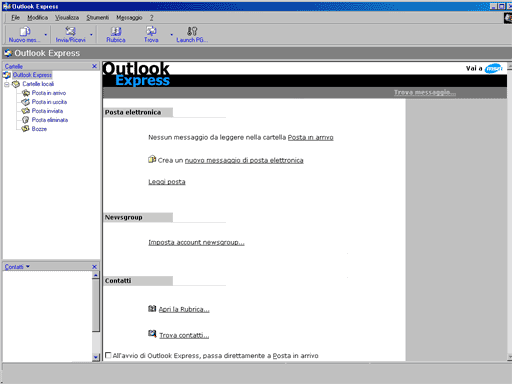Open the Strumenti menu
This screenshot has width=512, height=384.
(97, 18)
